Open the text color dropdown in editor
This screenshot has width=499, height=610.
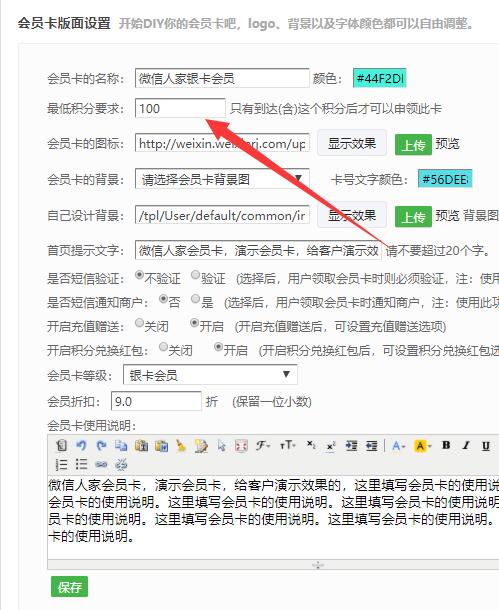(x=399, y=445)
